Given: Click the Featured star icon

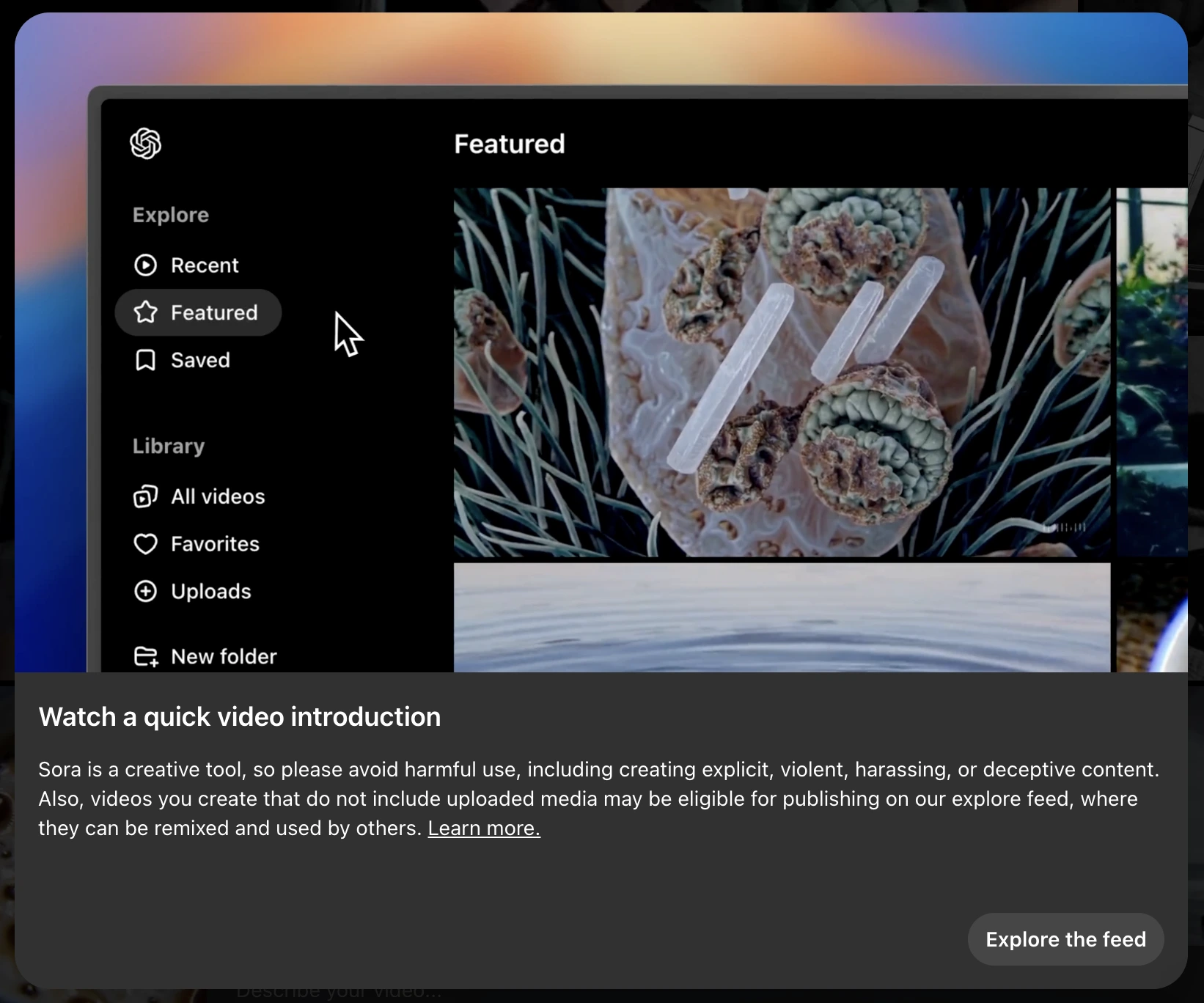Looking at the screenshot, I should coord(145,312).
